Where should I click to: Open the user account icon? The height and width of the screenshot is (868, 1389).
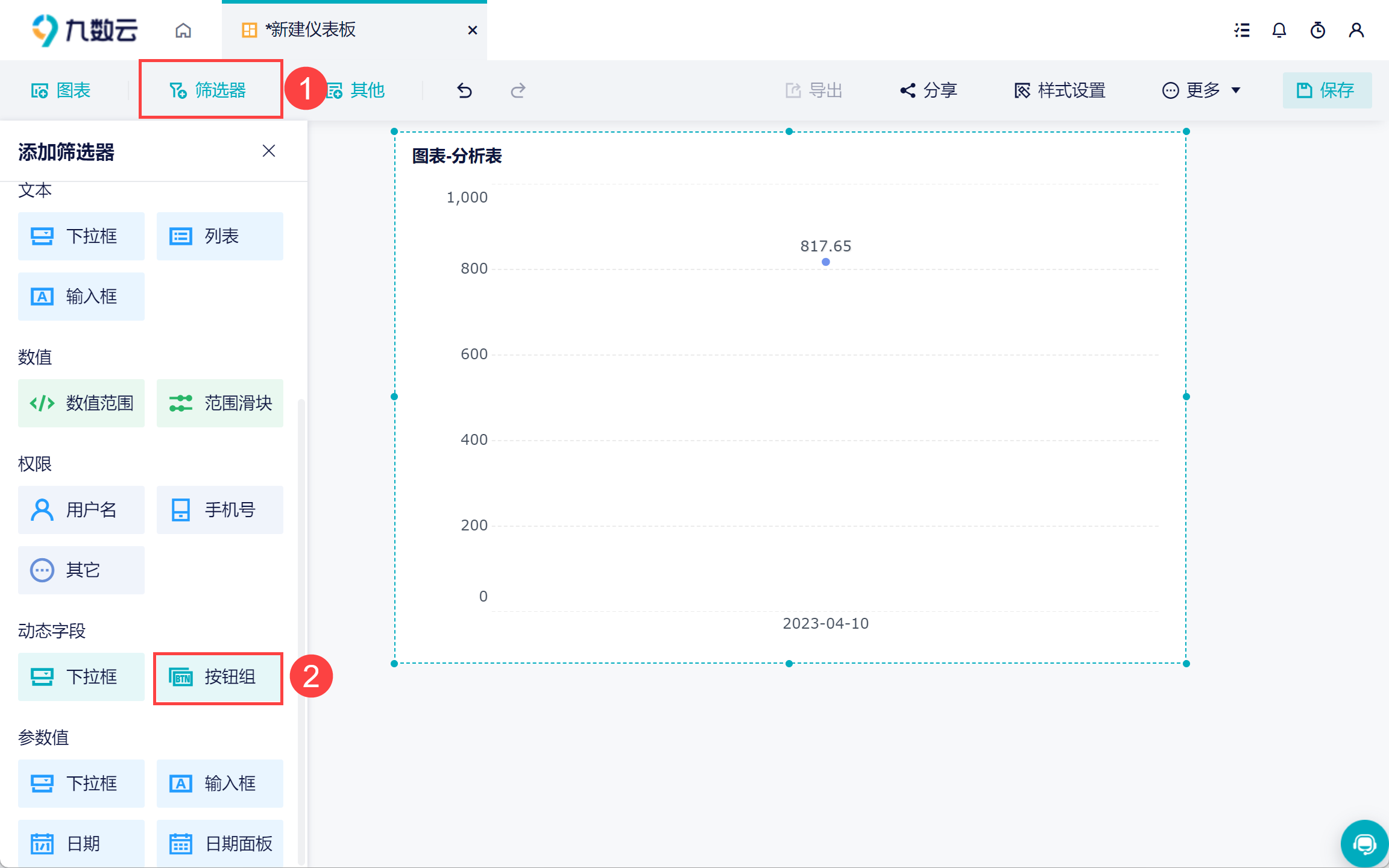(x=1356, y=30)
